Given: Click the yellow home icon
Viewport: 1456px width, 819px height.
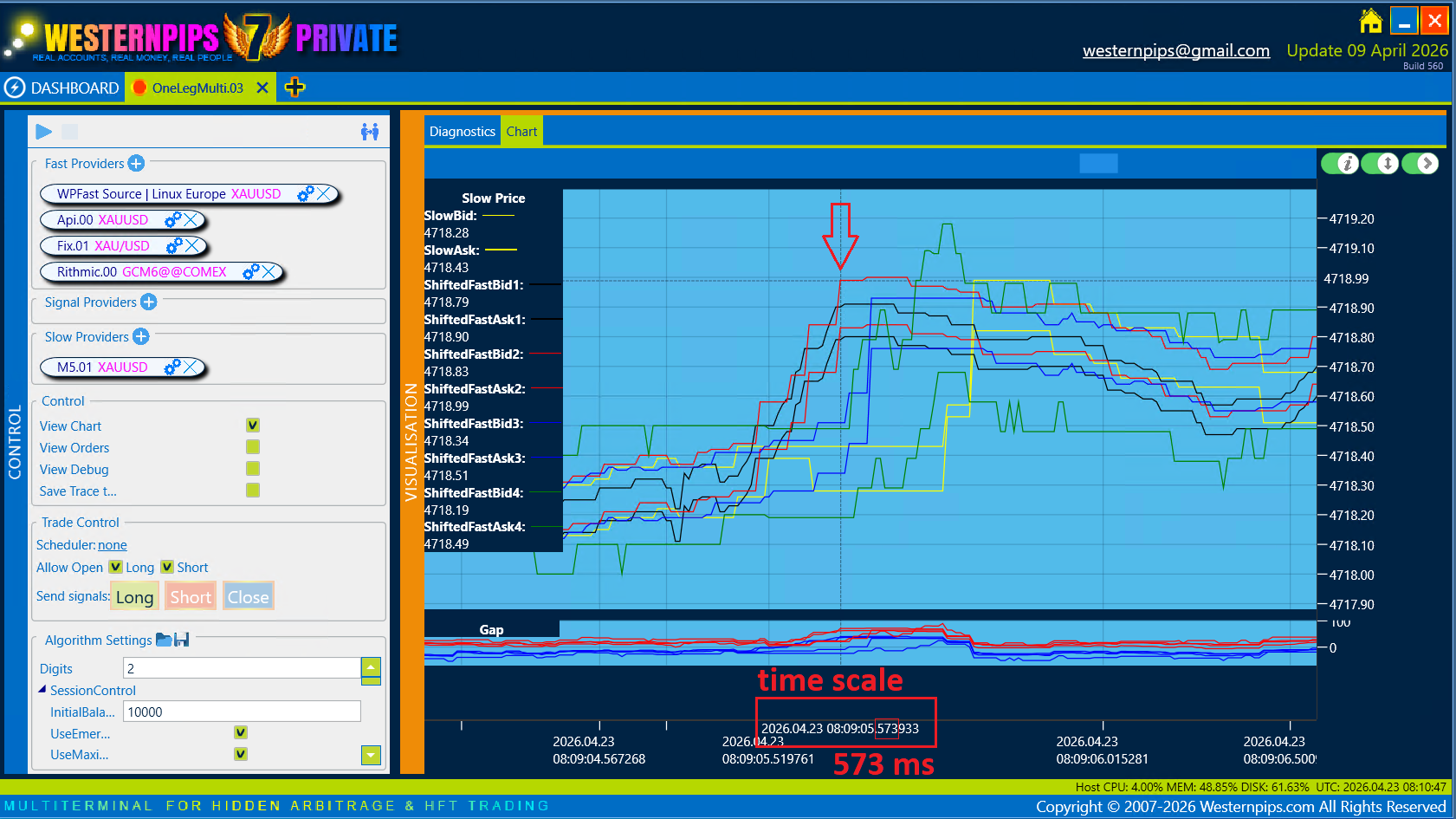Looking at the screenshot, I should (x=1370, y=20).
